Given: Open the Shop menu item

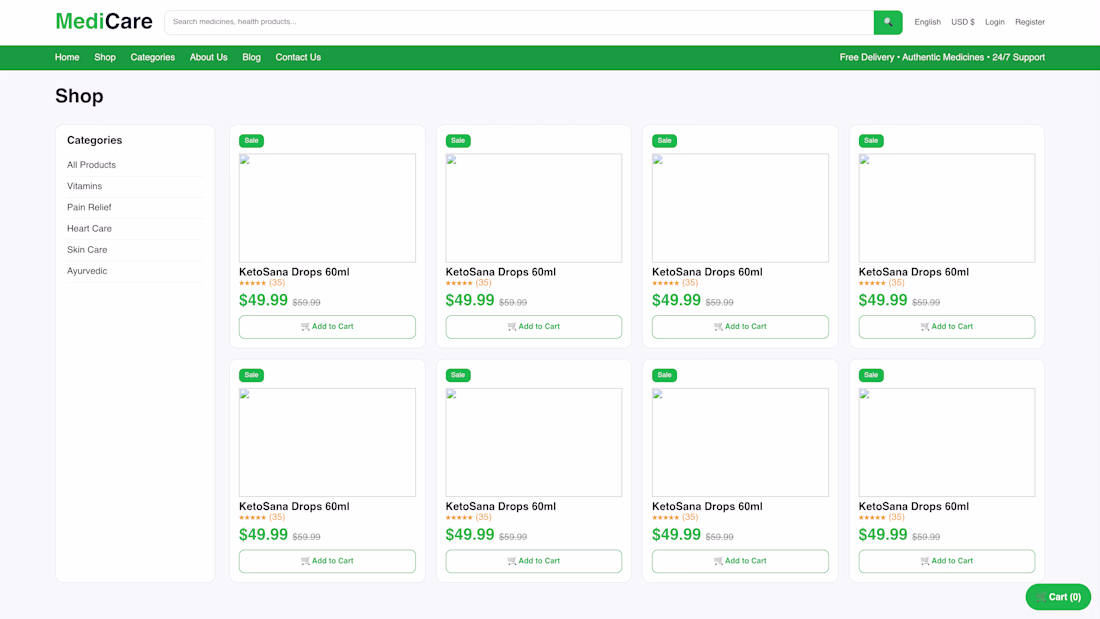Looking at the screenshot, I should click(x=105, y=58).
